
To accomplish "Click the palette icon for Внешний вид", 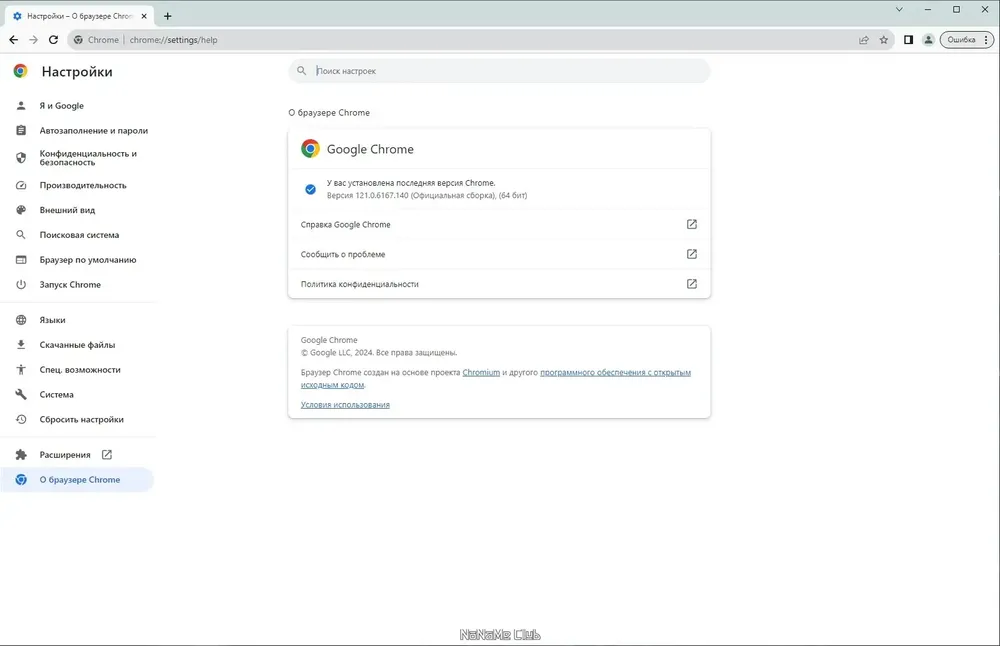I will [x=21, y=210].
